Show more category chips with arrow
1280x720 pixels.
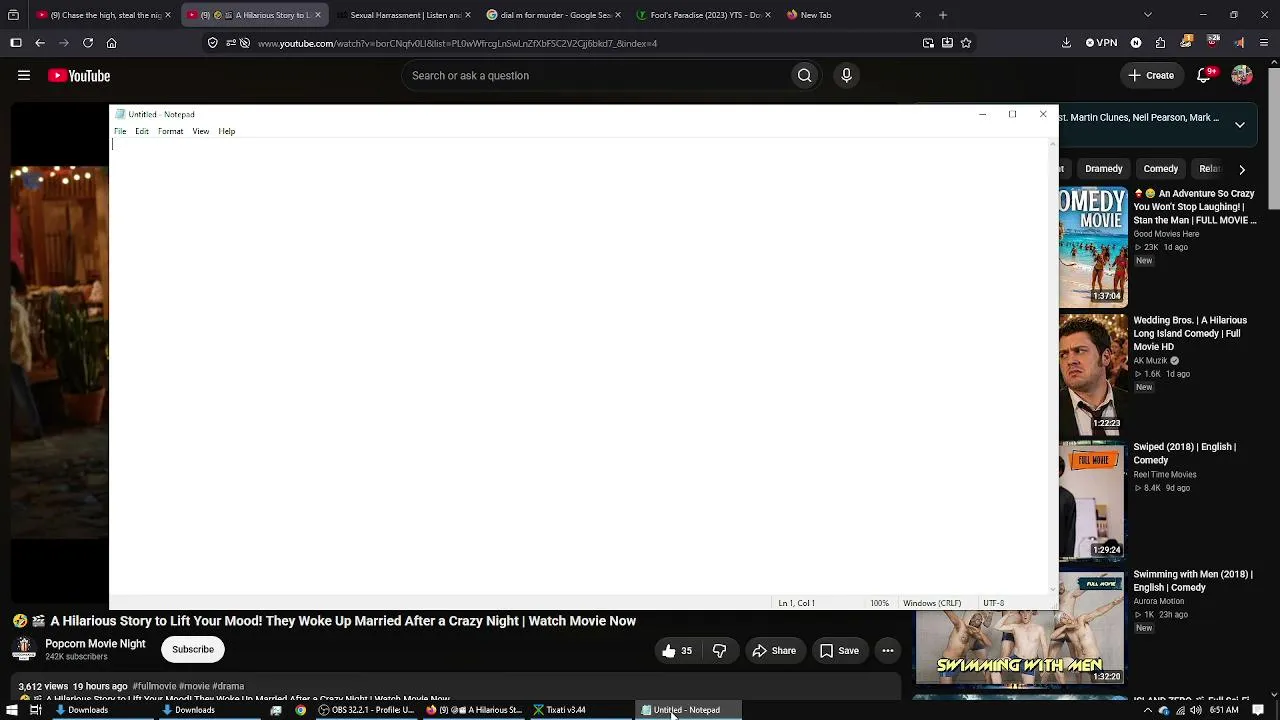click(1242, 169)
